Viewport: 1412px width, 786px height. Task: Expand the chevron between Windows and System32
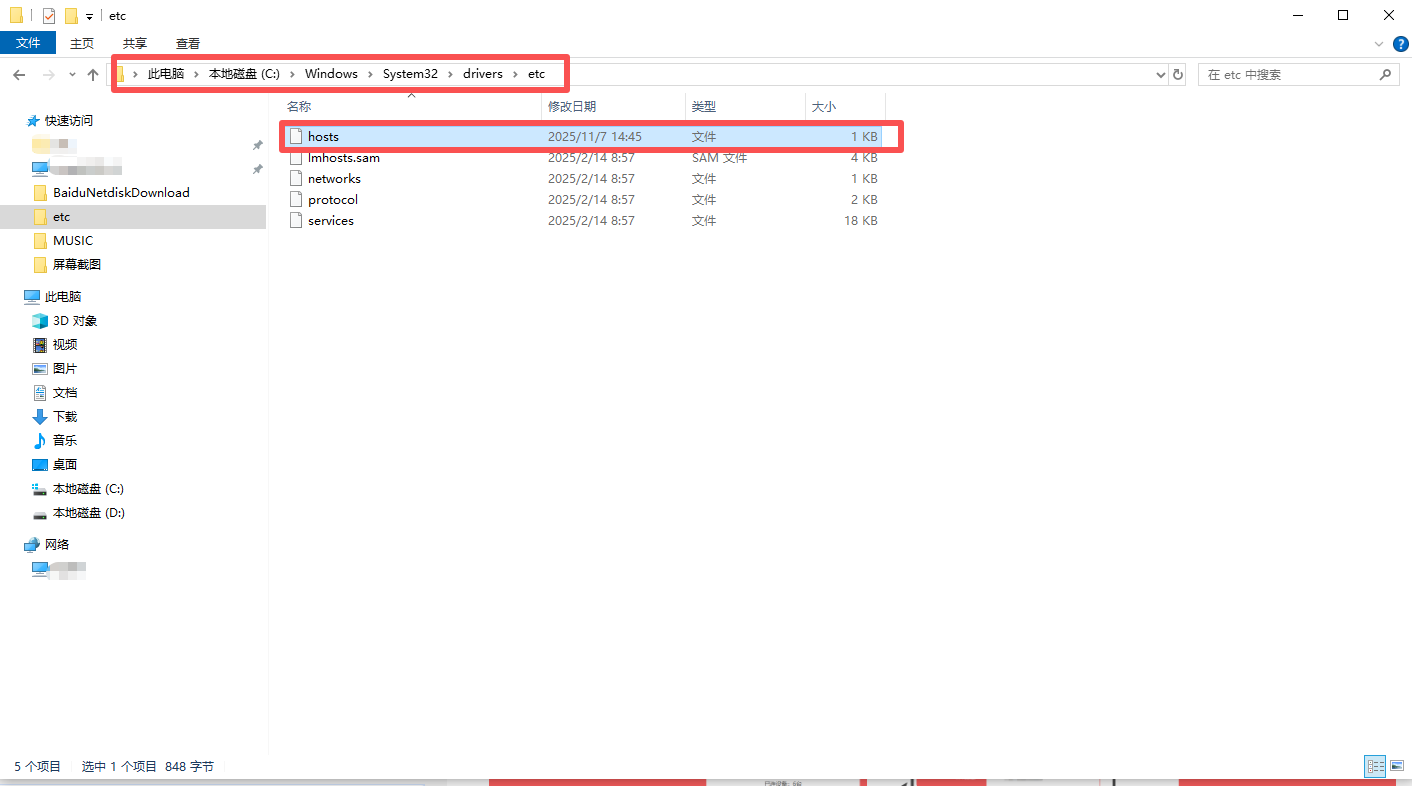(370, 74)
